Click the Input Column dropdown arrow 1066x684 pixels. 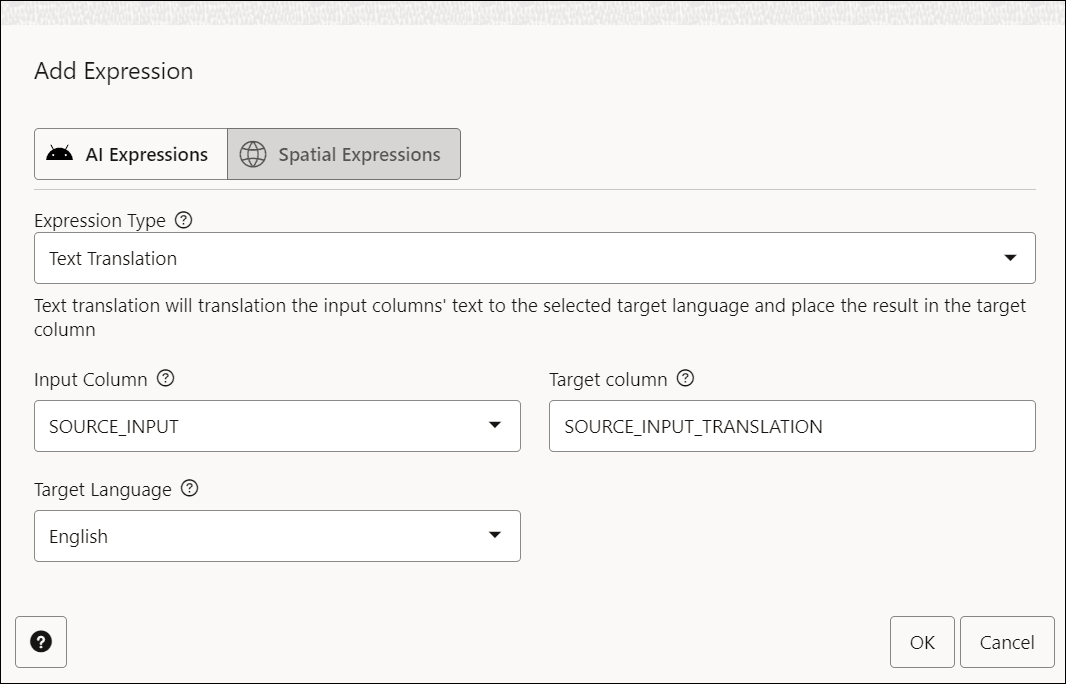[x=495, y=425]
